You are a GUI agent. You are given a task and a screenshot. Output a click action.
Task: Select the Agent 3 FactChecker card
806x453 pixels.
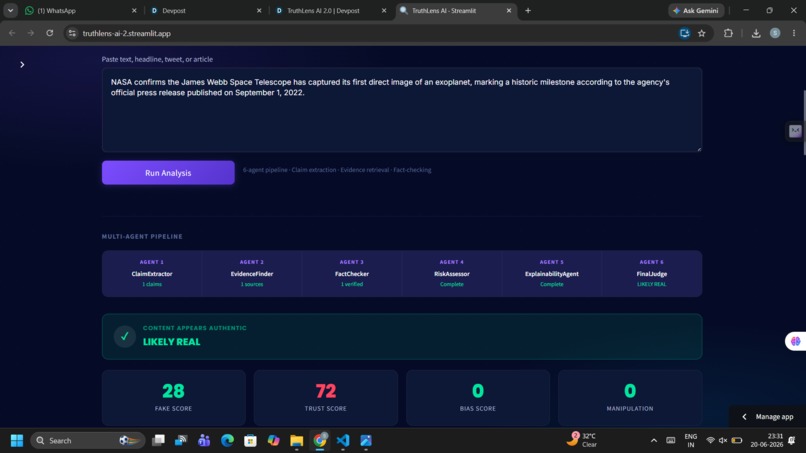[x=352, y=274]
